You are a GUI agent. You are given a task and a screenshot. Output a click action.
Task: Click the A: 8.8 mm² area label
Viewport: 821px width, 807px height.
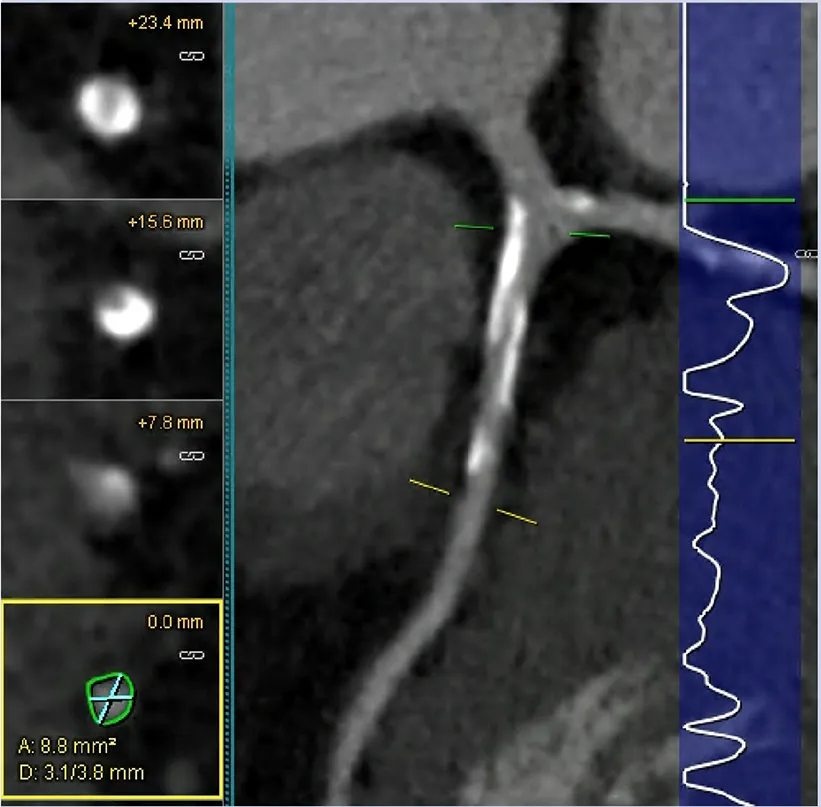pos(66,746)
